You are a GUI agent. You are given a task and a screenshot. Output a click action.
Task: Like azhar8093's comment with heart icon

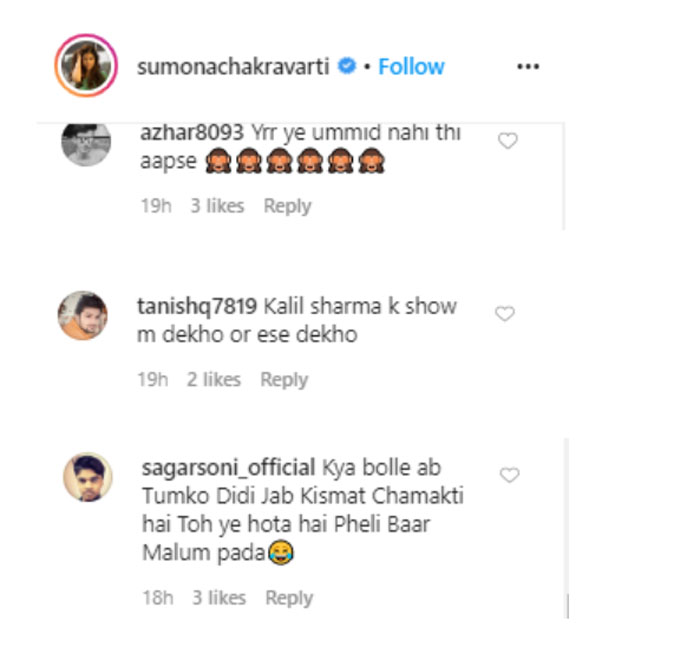[x=508, y=141]
